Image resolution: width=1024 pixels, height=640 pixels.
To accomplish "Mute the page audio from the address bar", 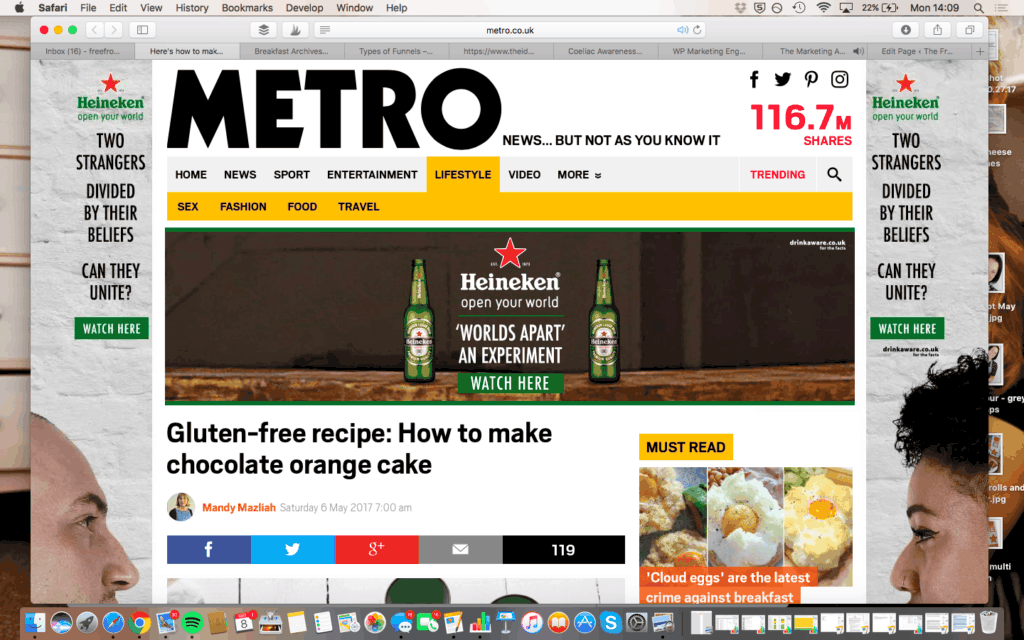I will (x=682, y=29).
